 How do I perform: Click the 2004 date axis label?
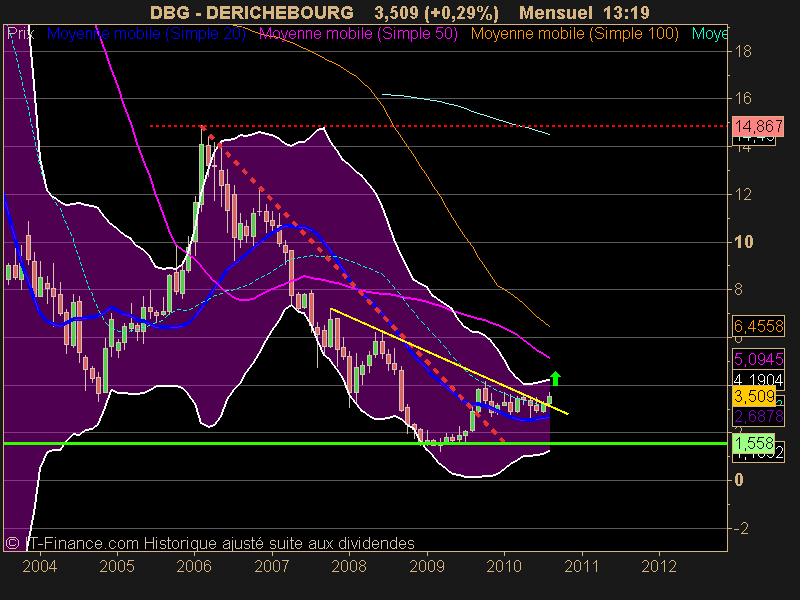click(39, 566)
